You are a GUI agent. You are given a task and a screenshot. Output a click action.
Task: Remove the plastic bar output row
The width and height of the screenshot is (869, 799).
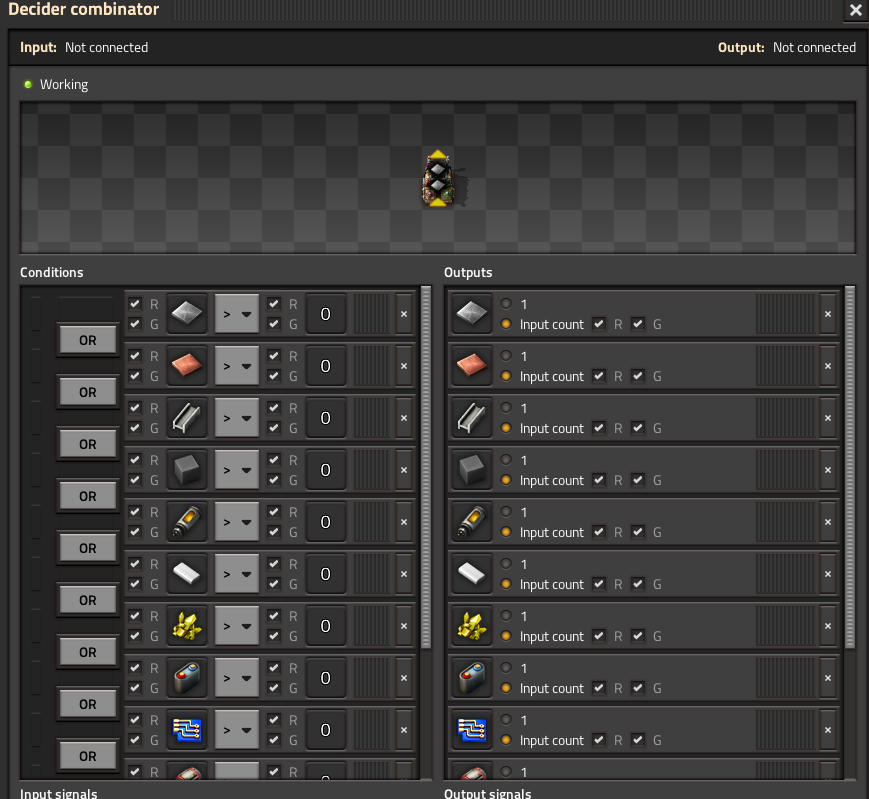[828, 574]
